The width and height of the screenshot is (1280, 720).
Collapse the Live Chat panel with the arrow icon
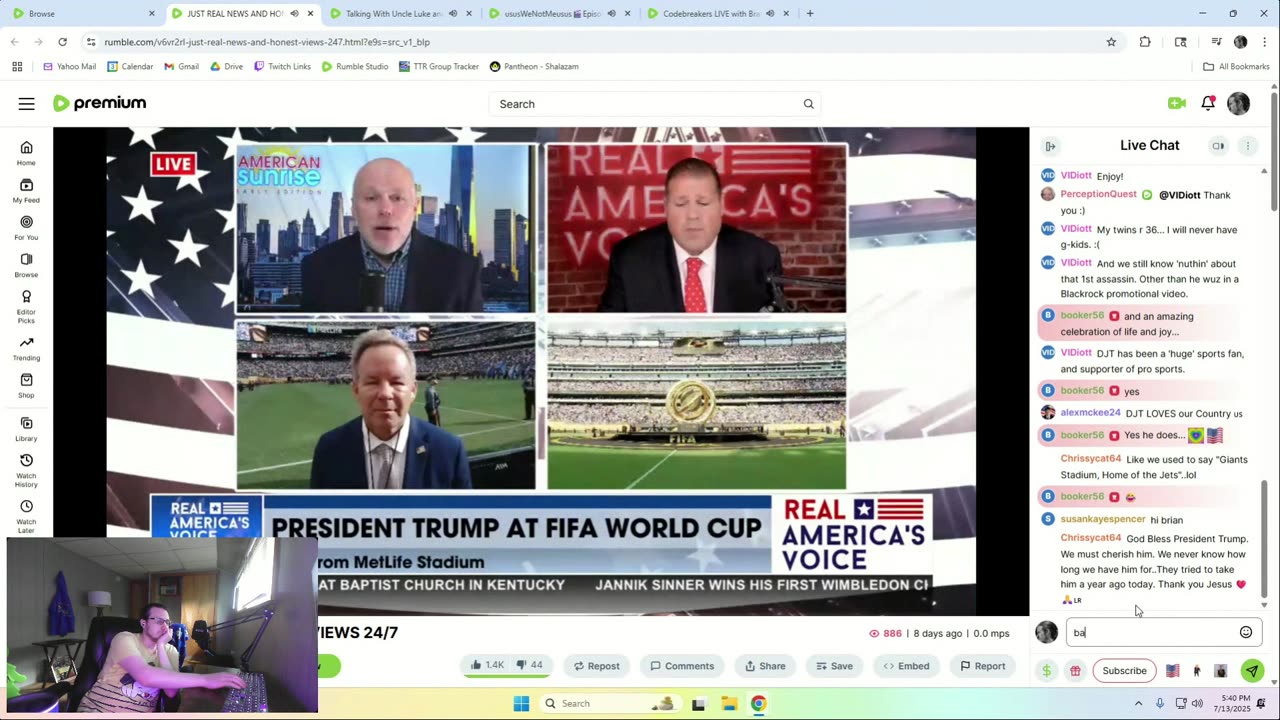1050,146
